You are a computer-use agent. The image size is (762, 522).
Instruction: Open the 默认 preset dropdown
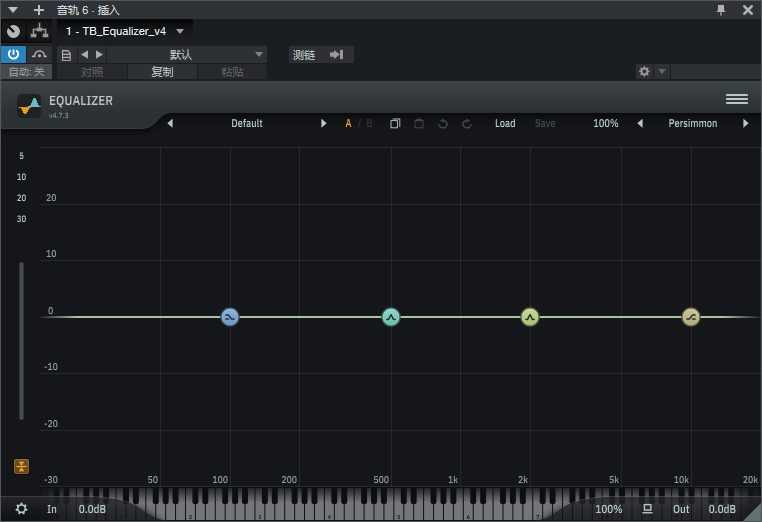[187, 54]
